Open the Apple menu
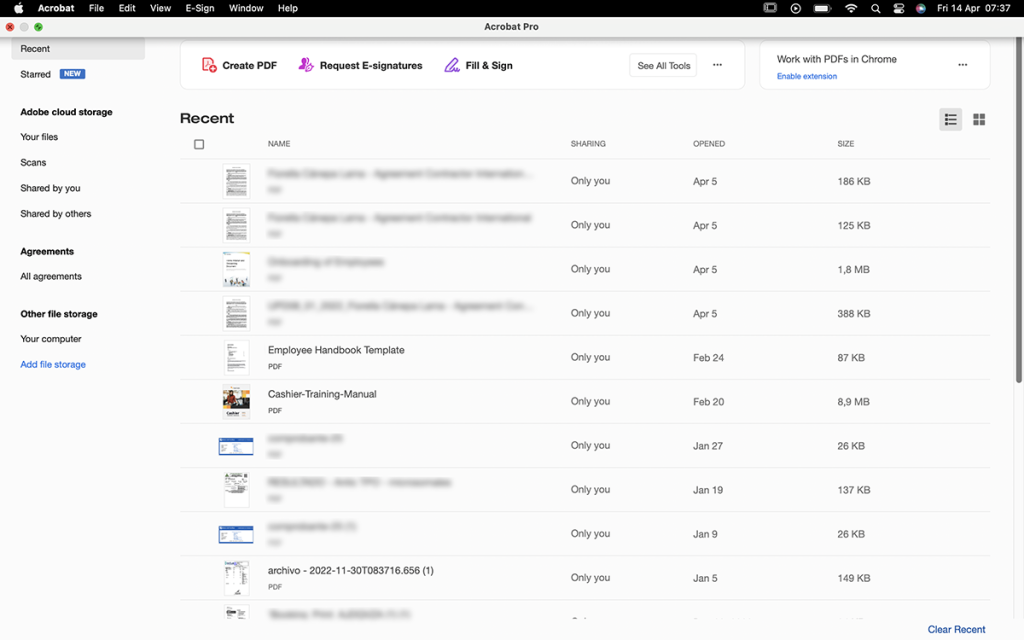1024x640 pixels. (x=19, y=8)
